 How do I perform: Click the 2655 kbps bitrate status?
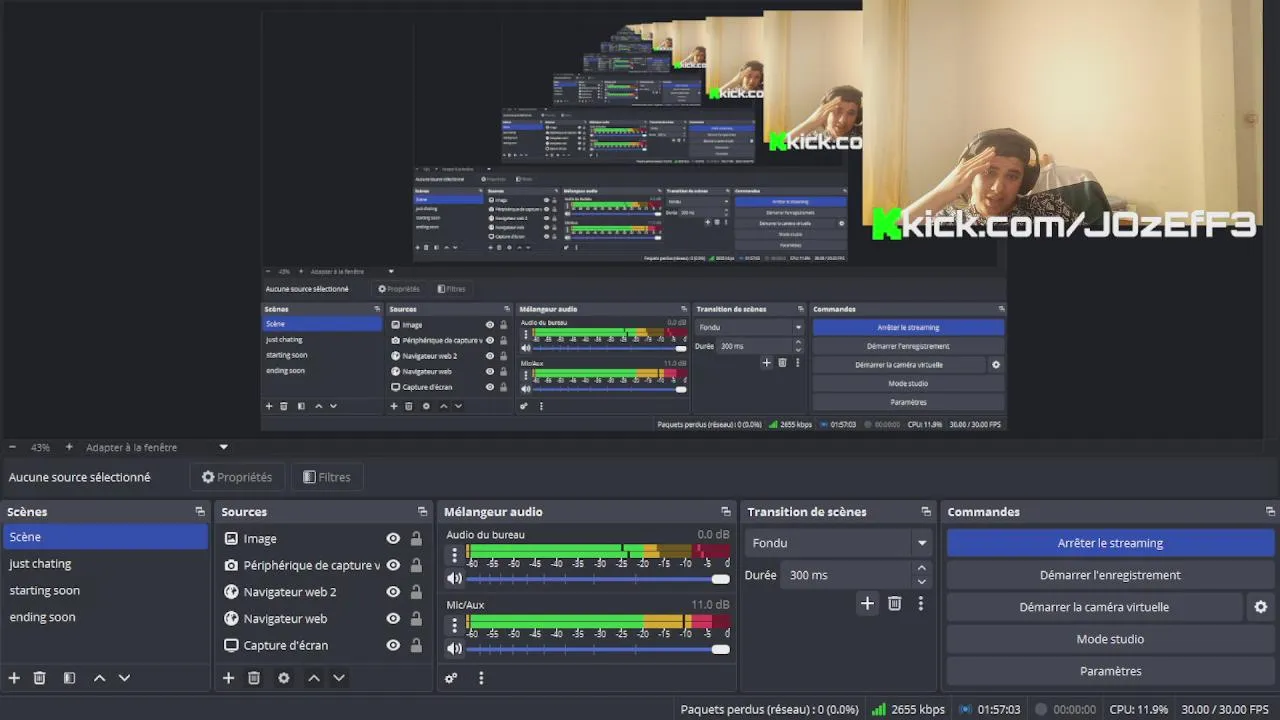pyautogui.click(x=908, y=709)
